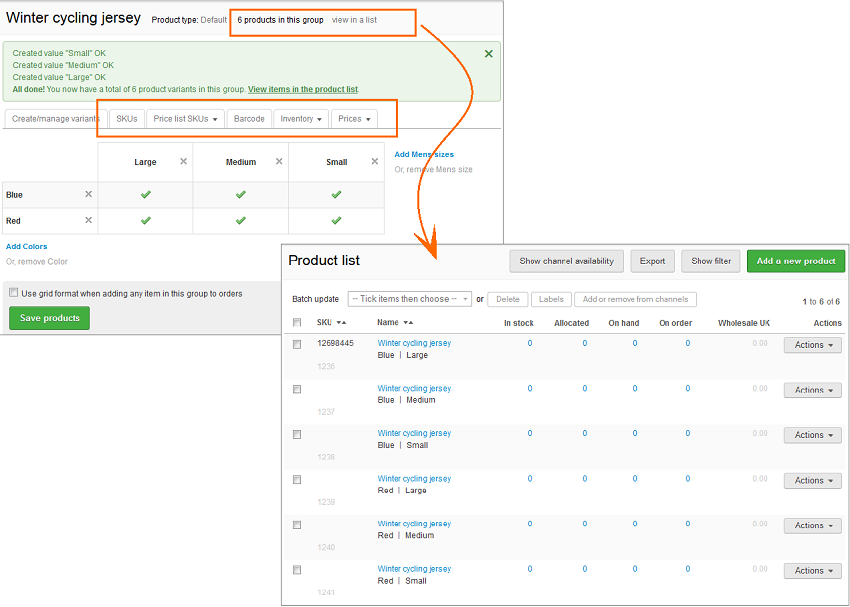This screenshot has height=607, width=850.
Task: Toggle the Red Small variant checkmark
Action: pos(336,220)
